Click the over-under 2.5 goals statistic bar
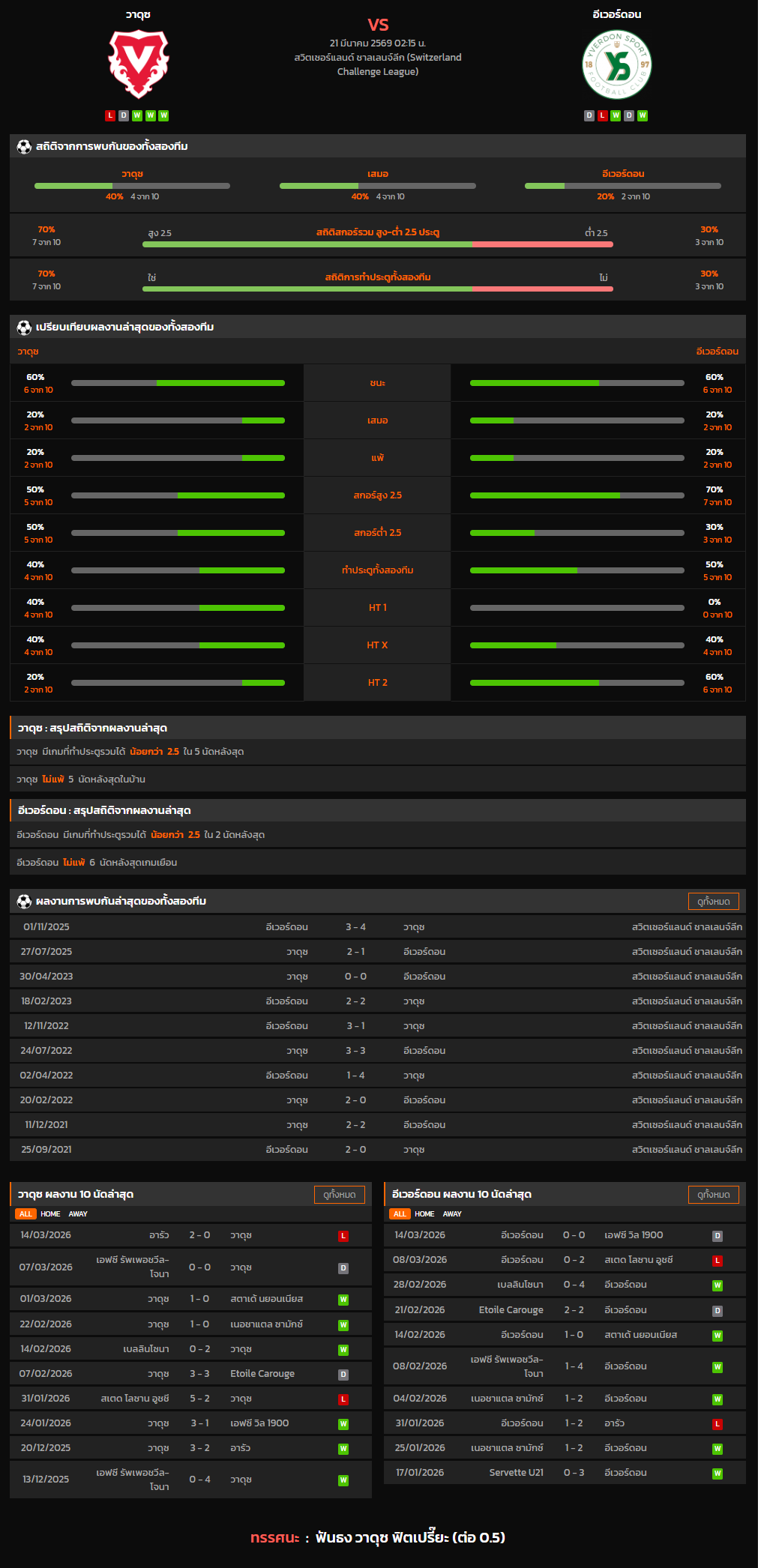 pyautogui.click(x=378, y=244)
